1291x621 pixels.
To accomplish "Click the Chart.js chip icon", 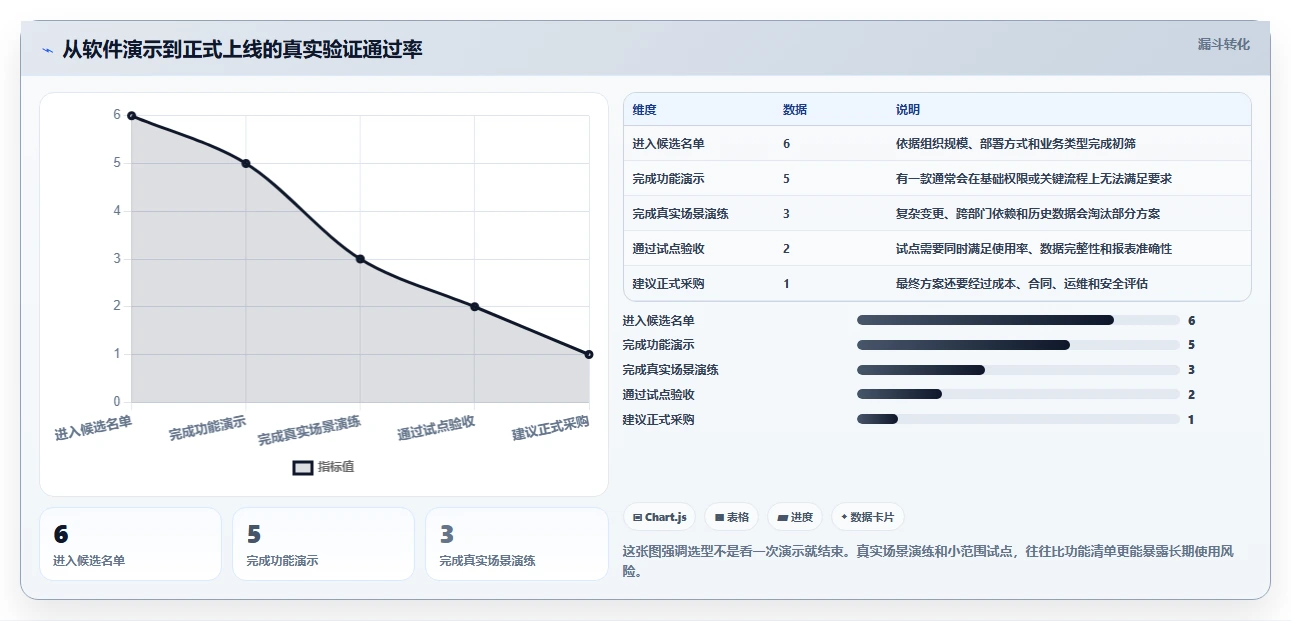I will tap(638, 518).
